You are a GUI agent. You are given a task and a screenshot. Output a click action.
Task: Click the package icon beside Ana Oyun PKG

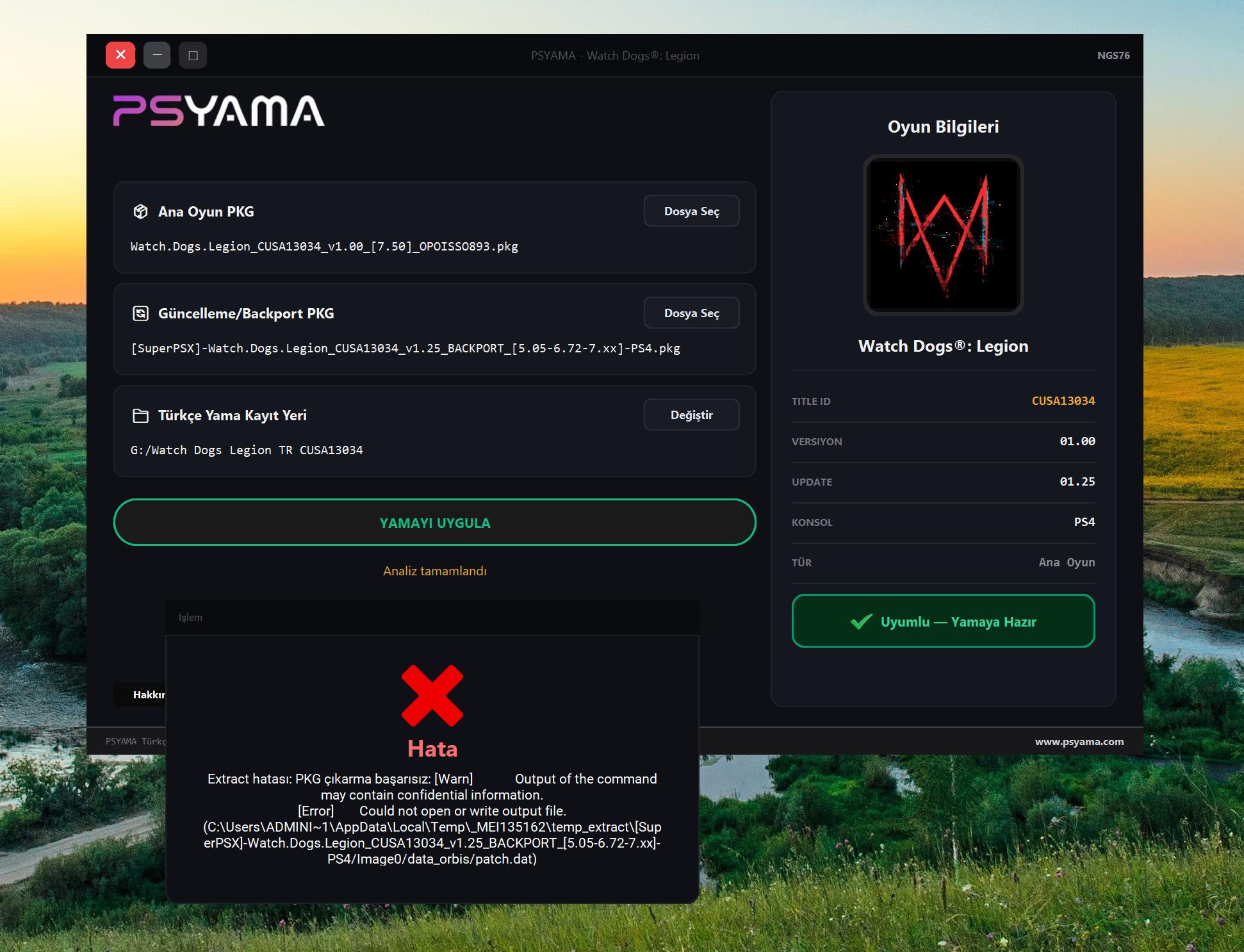pos(140,211)
